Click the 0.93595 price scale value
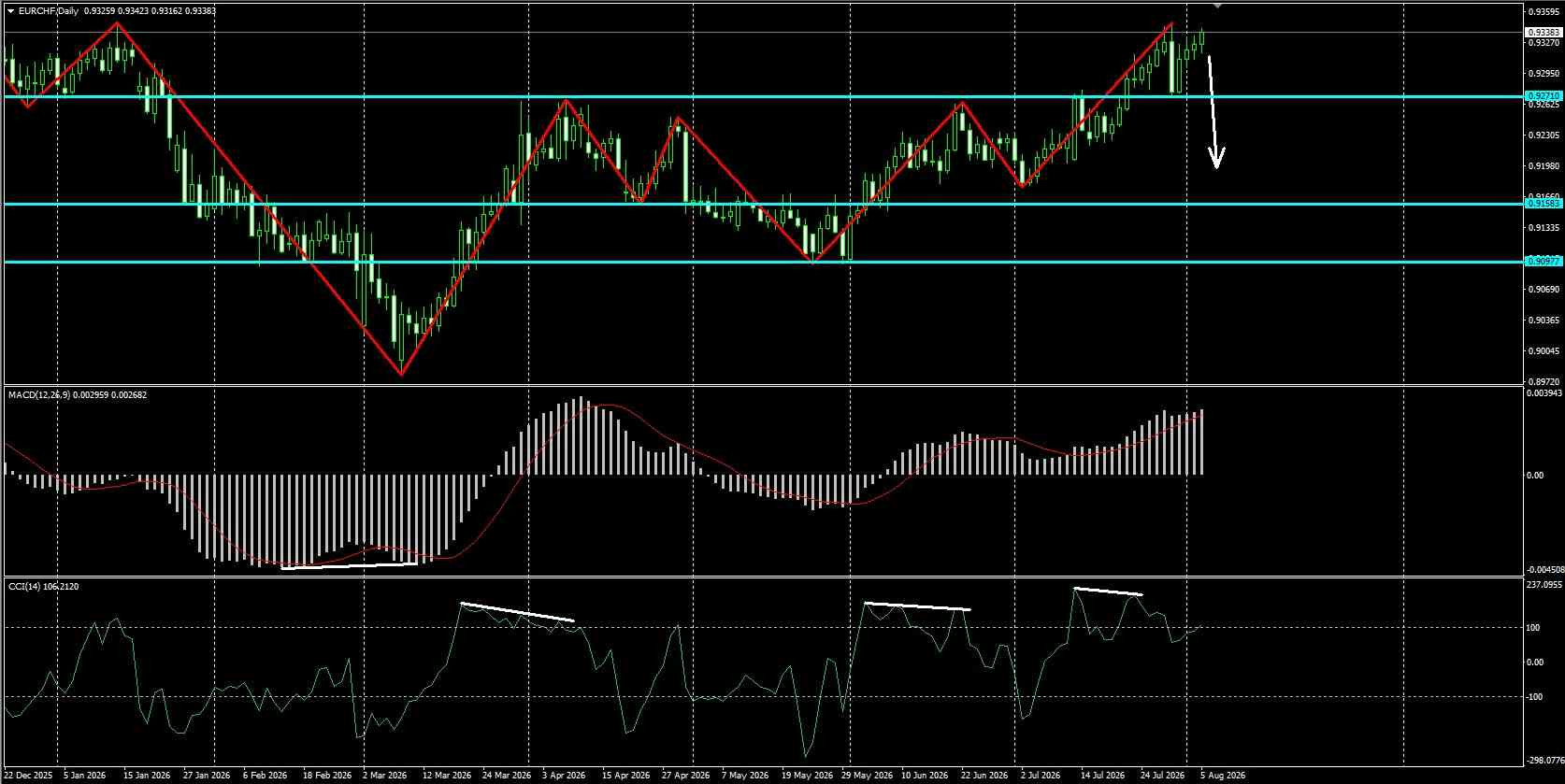The width and height of the screenshot is (1565, 784). 1543,12
